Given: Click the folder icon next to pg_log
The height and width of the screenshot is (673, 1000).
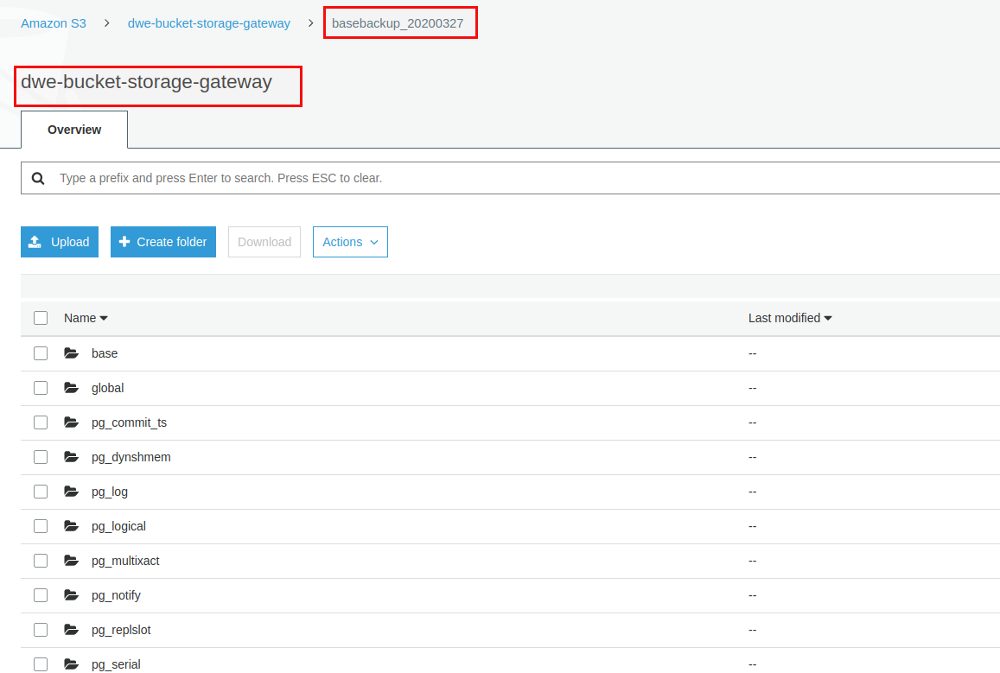Looking at the screenshot, I should click(x=71, y=491).
